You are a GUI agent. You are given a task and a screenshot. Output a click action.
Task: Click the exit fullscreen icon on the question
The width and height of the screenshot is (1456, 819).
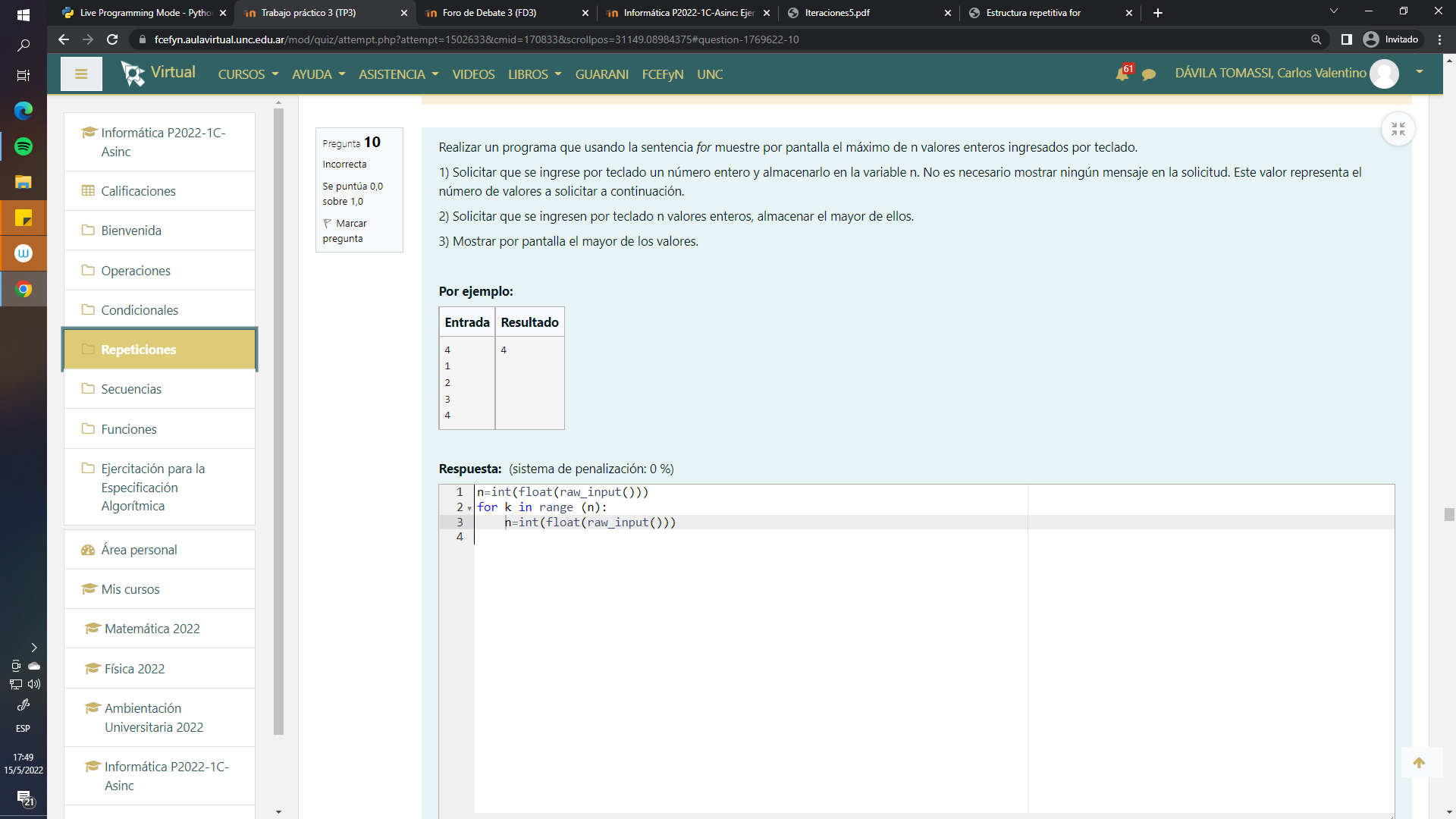click(1398, 130)
